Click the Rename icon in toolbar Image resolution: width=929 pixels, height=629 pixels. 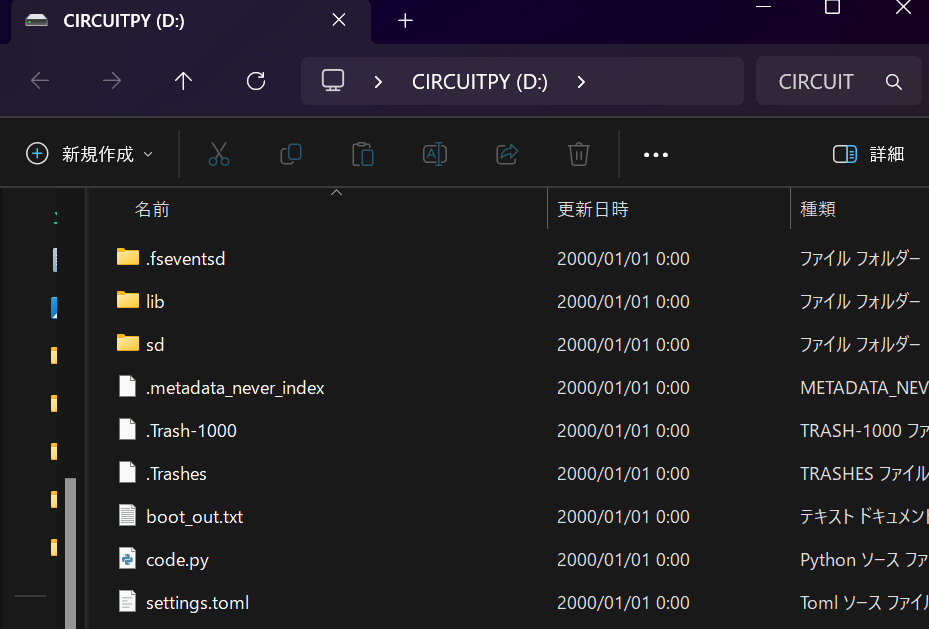pos(435,155)
